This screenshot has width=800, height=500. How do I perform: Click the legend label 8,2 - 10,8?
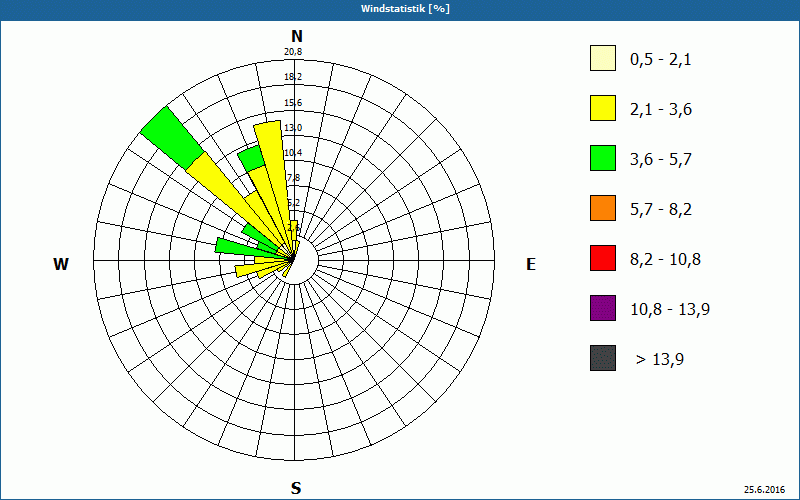click(x=665, y=260)
